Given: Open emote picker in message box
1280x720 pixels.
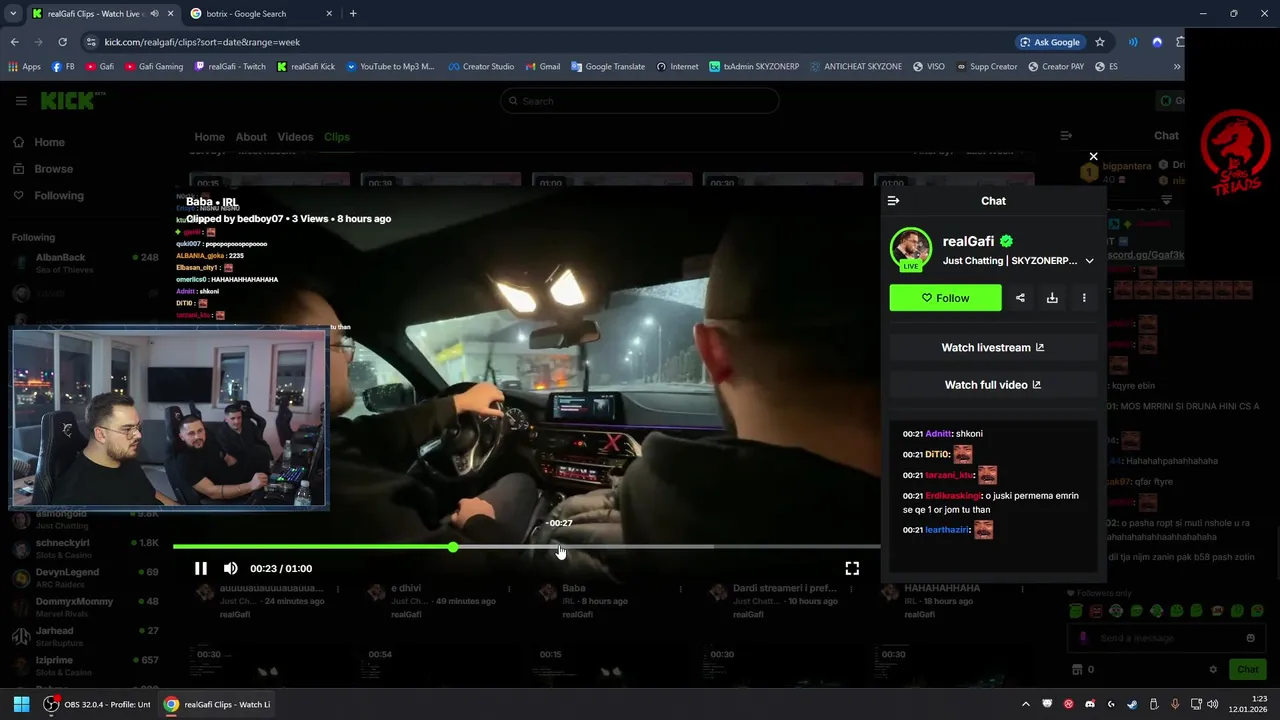Looking at the screenshot, I should 1250,638.
